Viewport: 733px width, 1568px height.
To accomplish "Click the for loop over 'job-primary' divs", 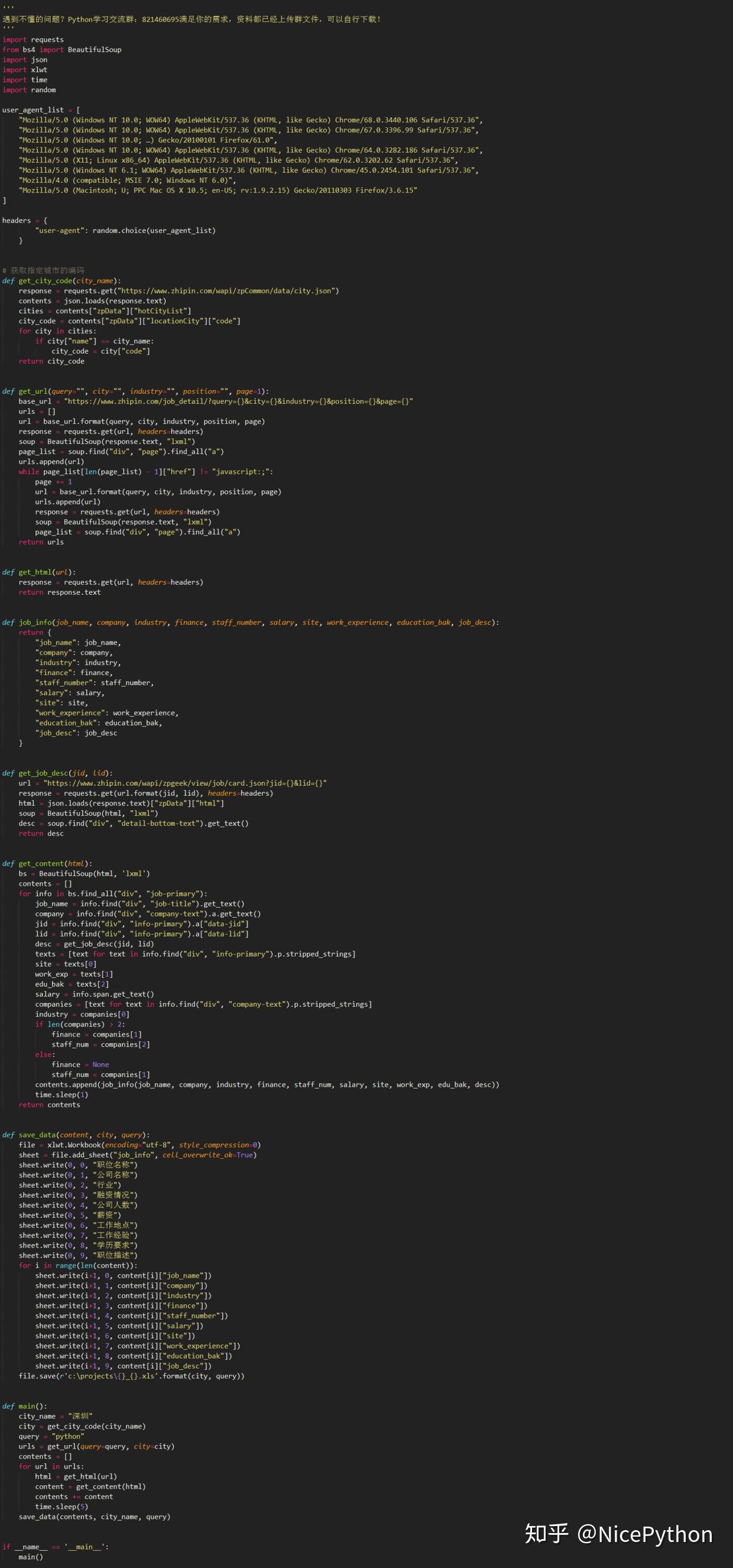I will tap(113, 893).
